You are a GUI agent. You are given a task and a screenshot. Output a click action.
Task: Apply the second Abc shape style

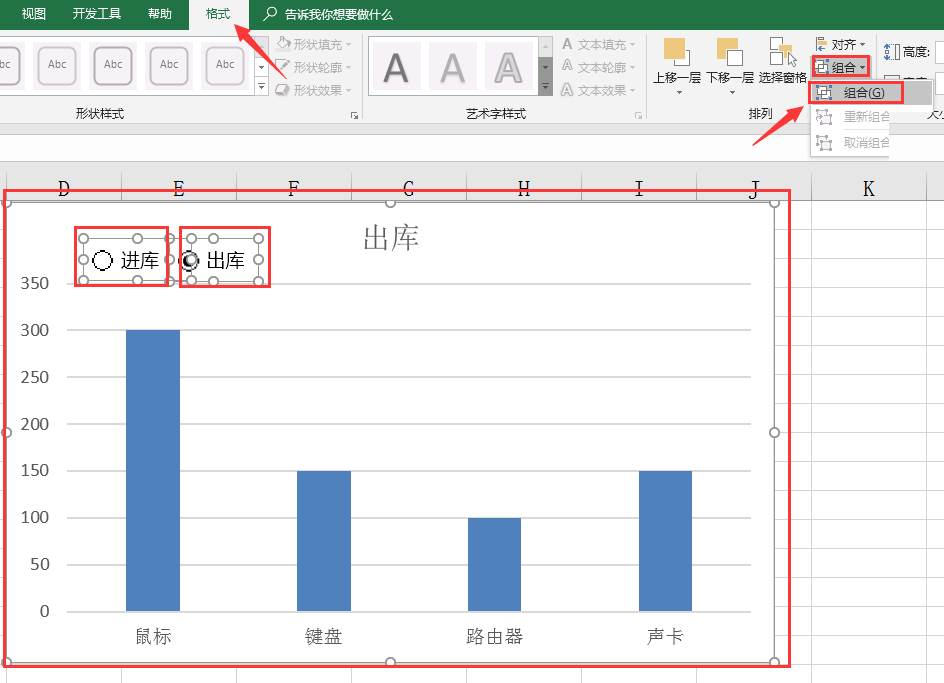[57, 64]
